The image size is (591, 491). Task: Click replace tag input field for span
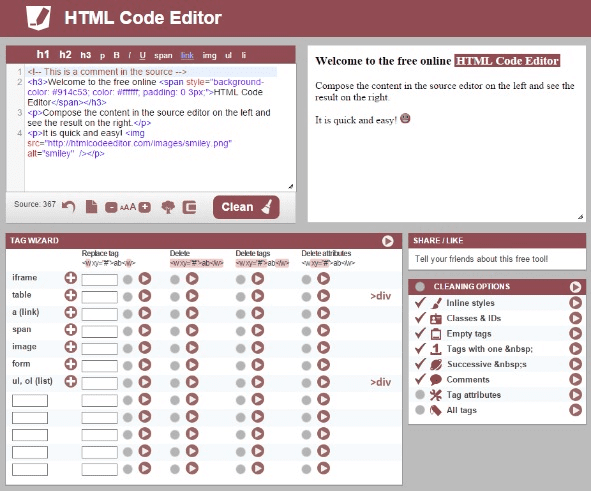[x=100, y=331]
